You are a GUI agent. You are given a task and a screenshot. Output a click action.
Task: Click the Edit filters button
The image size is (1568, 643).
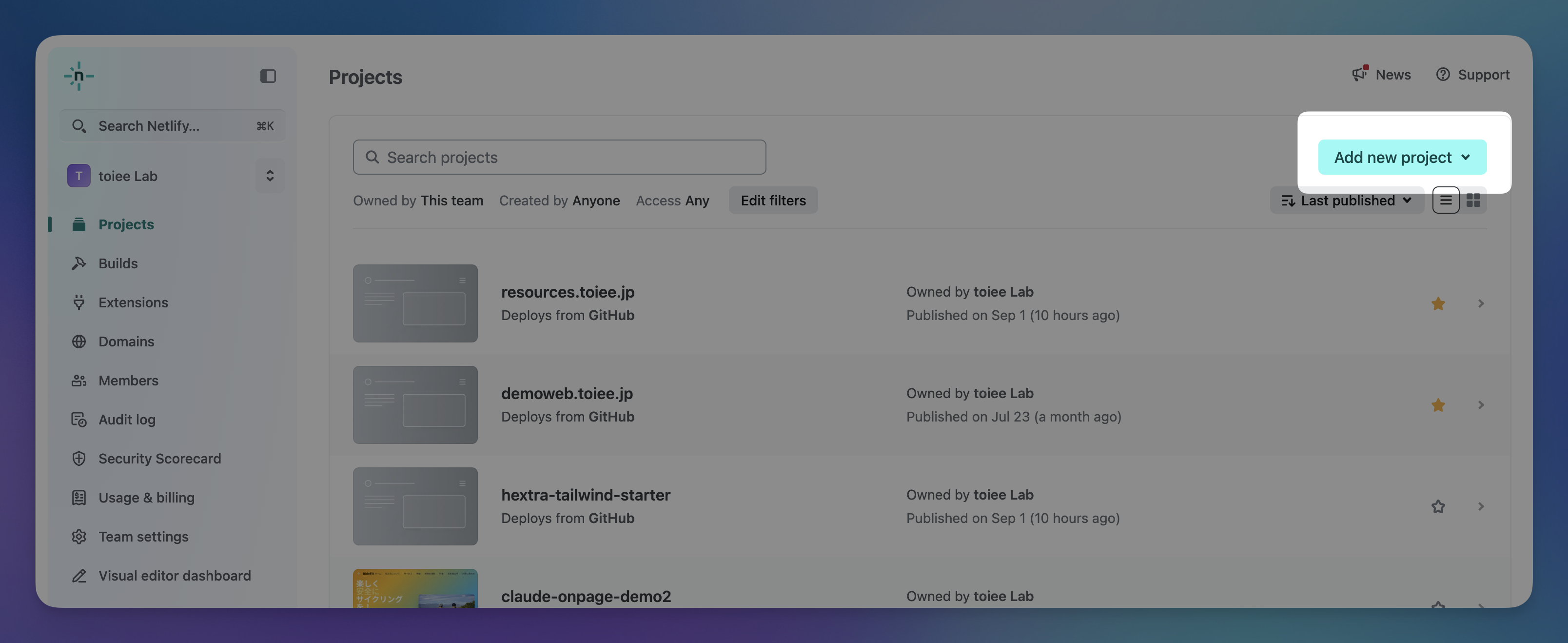pyautogui.click(x=773, y=200)
